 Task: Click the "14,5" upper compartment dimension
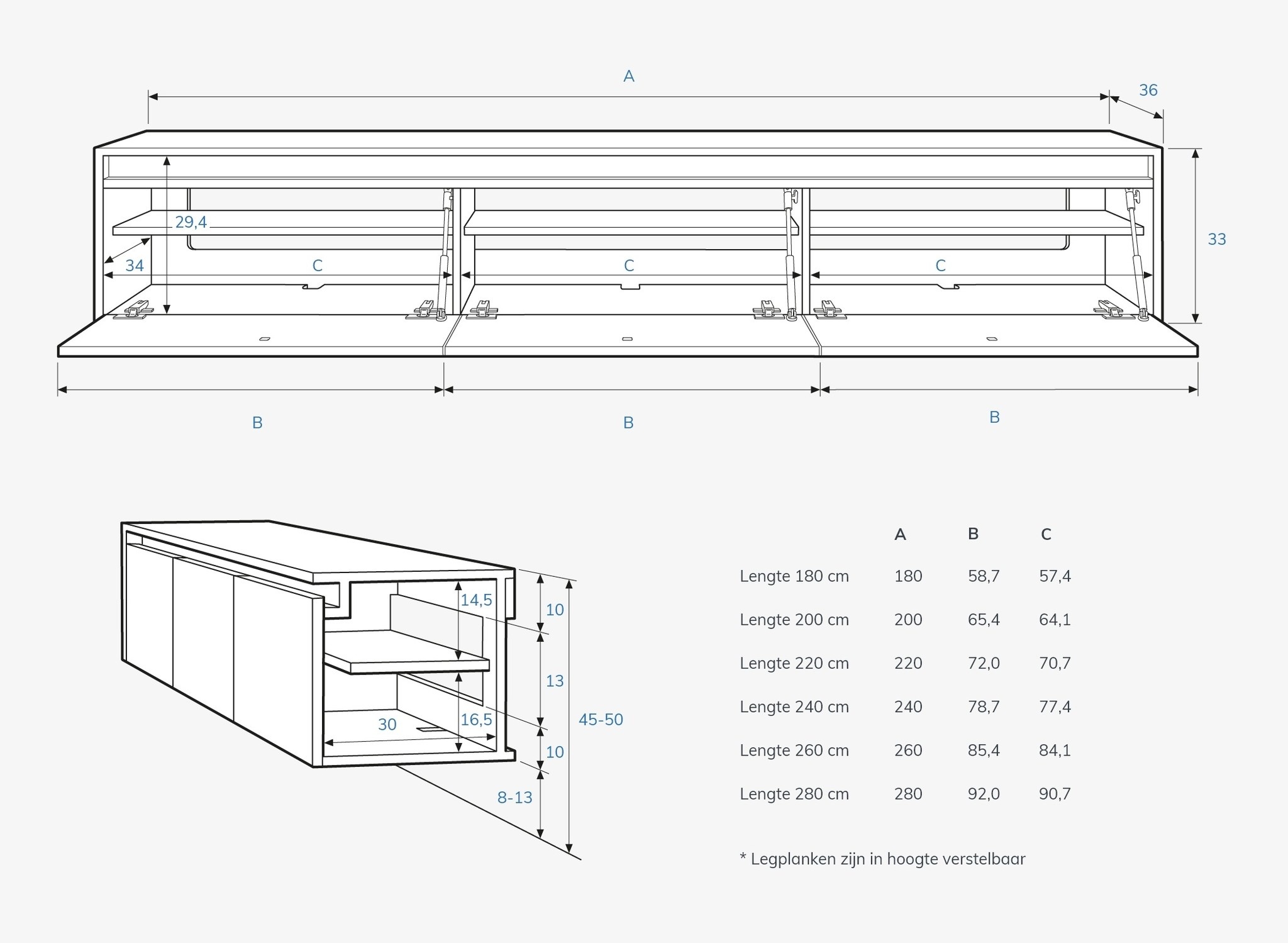pos(476,600)
